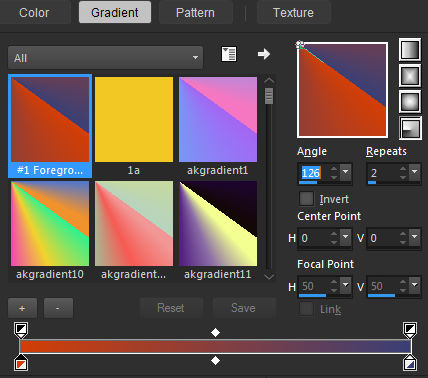Viewport: 428px width, 378px height.
Task: Click the Repeats input field showing 2
Action: 383,173
